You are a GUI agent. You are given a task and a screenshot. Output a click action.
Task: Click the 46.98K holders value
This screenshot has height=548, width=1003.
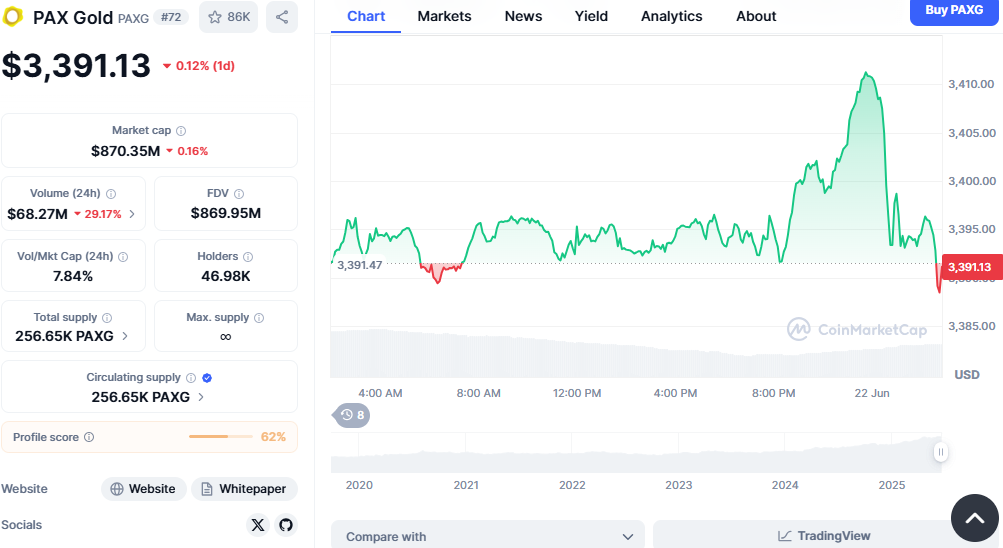[226, 276]
